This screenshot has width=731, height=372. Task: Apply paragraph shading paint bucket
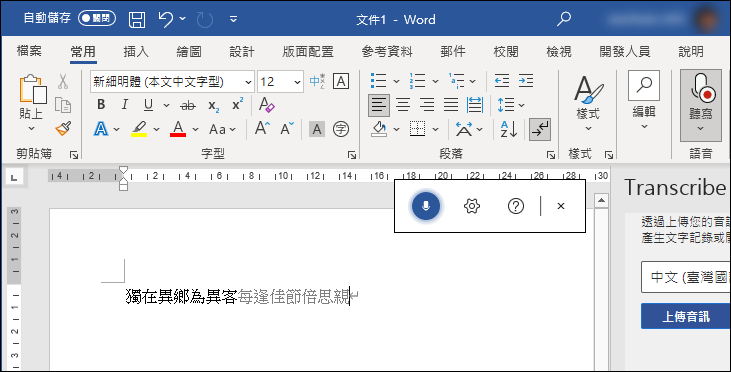[379, 129]
